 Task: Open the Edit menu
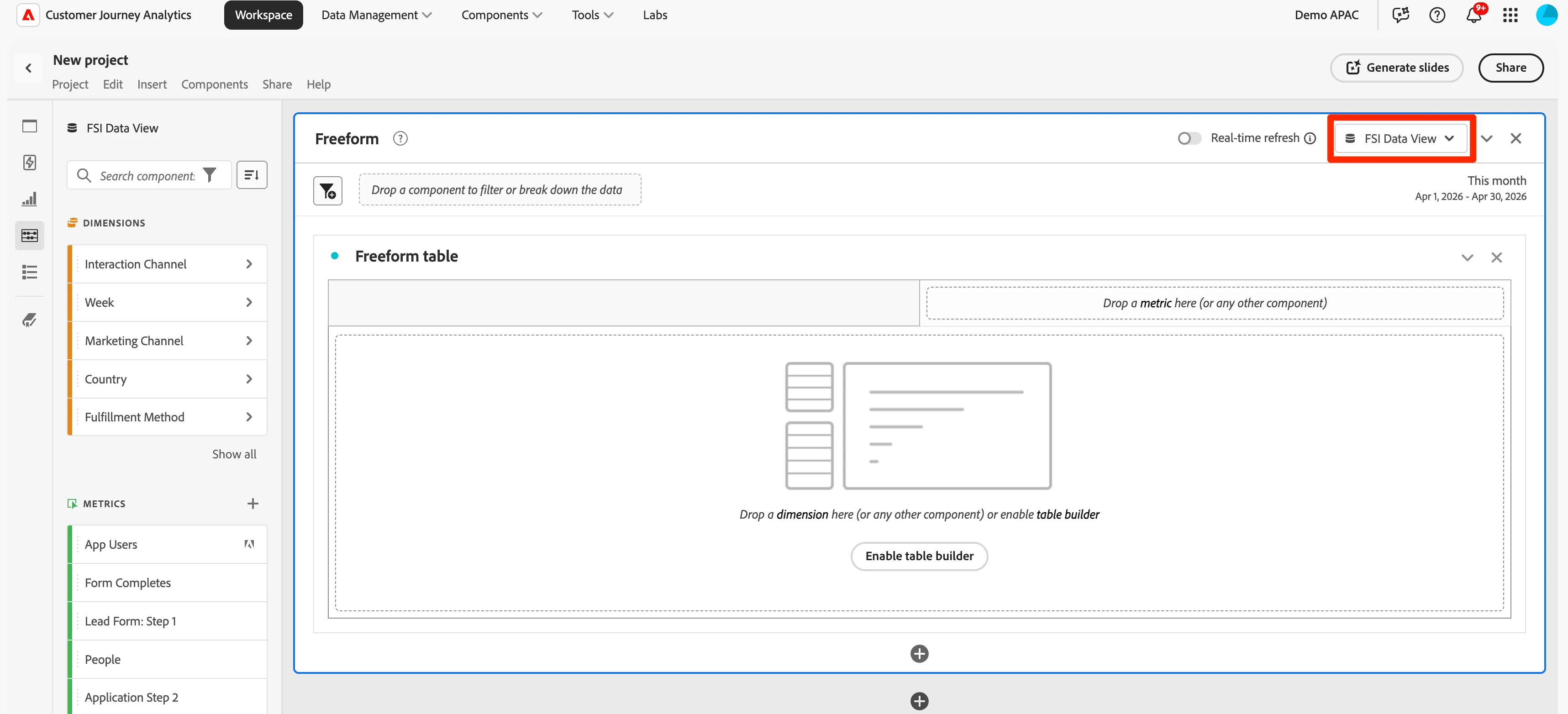tap(113, 84)
